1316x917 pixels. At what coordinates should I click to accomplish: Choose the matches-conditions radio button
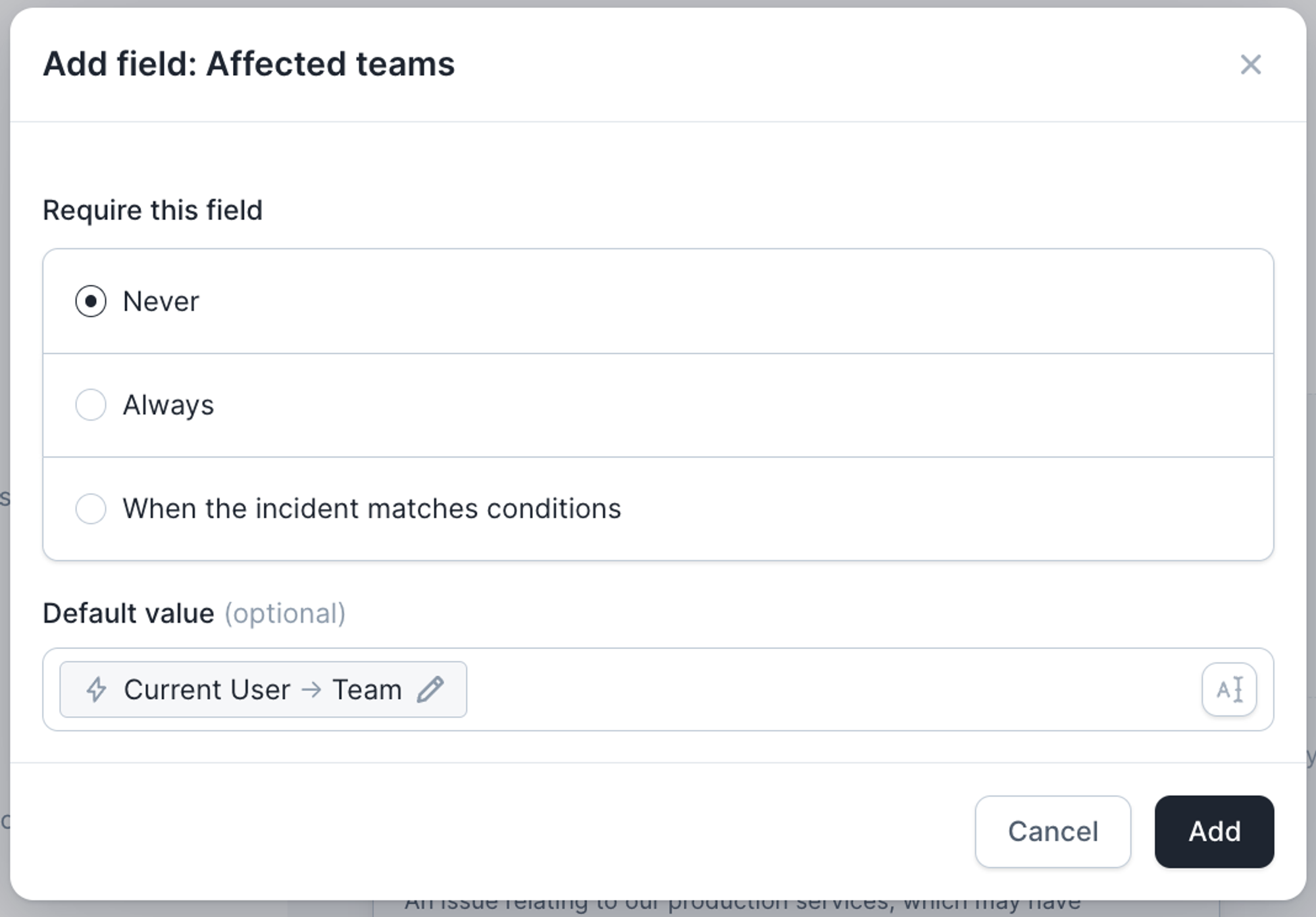(91, 509)
